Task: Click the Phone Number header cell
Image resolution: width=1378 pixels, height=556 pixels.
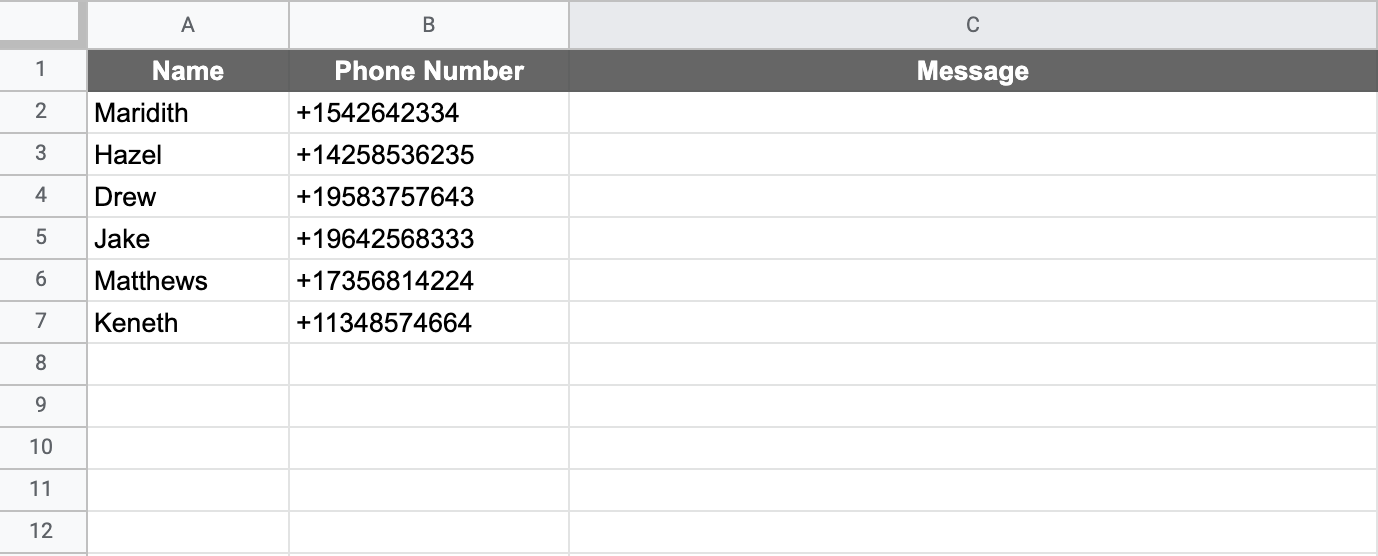Action: [x=429, y=71]
